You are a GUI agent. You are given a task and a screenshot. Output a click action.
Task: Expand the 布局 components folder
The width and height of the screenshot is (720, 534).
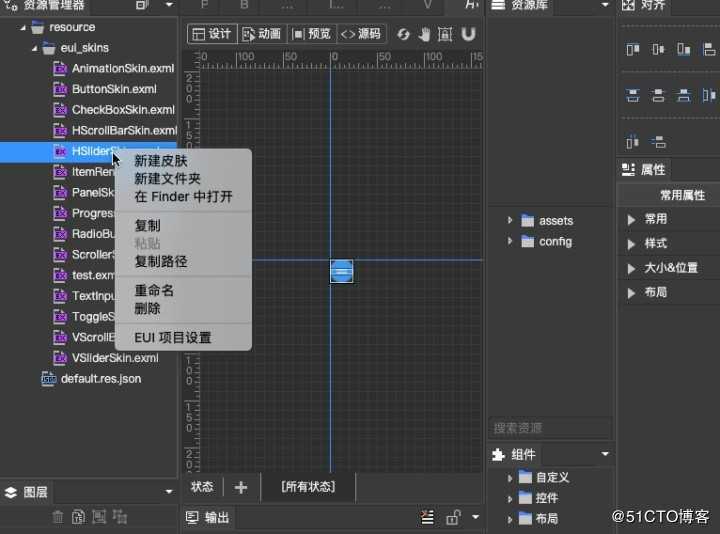click(x=510, y=519)
